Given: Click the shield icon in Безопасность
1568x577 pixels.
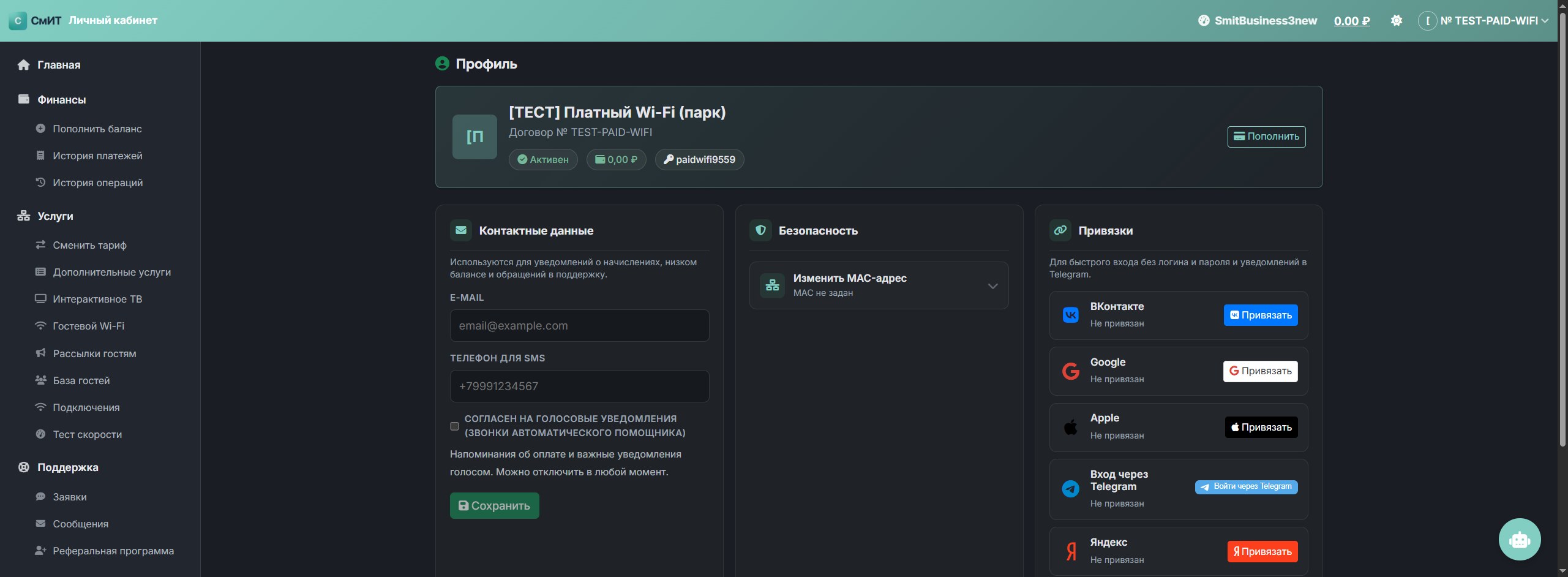Looking at the screenshot, I should point(760,230).
